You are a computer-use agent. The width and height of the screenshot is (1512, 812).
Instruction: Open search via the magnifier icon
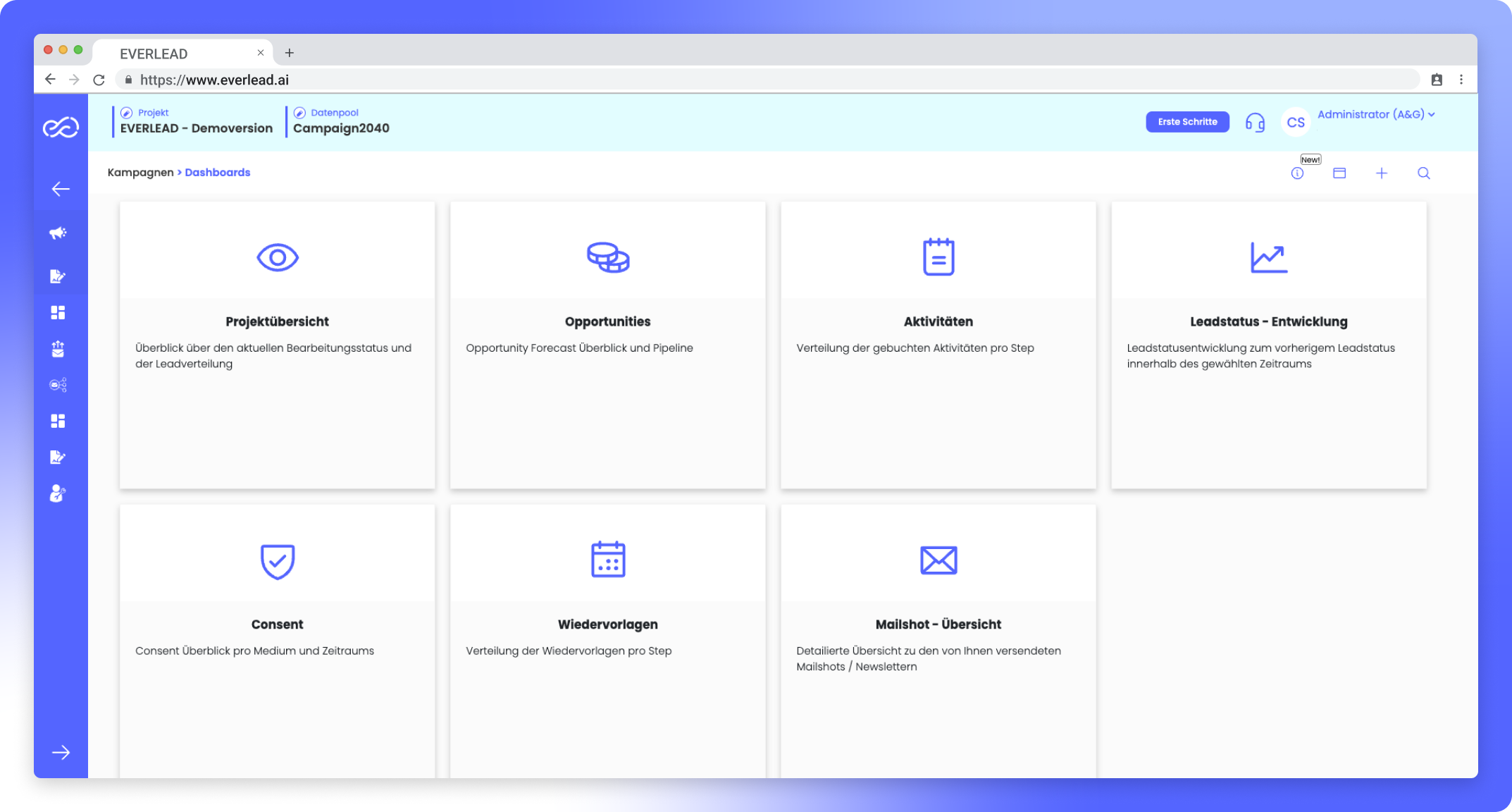click(1423, 173)
